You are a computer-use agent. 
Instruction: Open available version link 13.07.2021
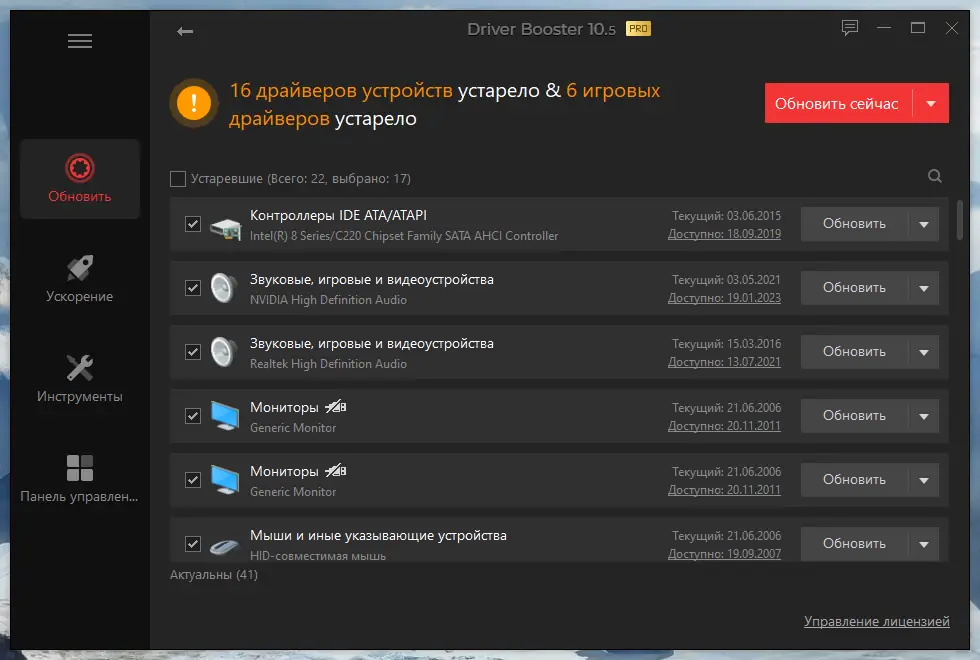tap(724, 362)
